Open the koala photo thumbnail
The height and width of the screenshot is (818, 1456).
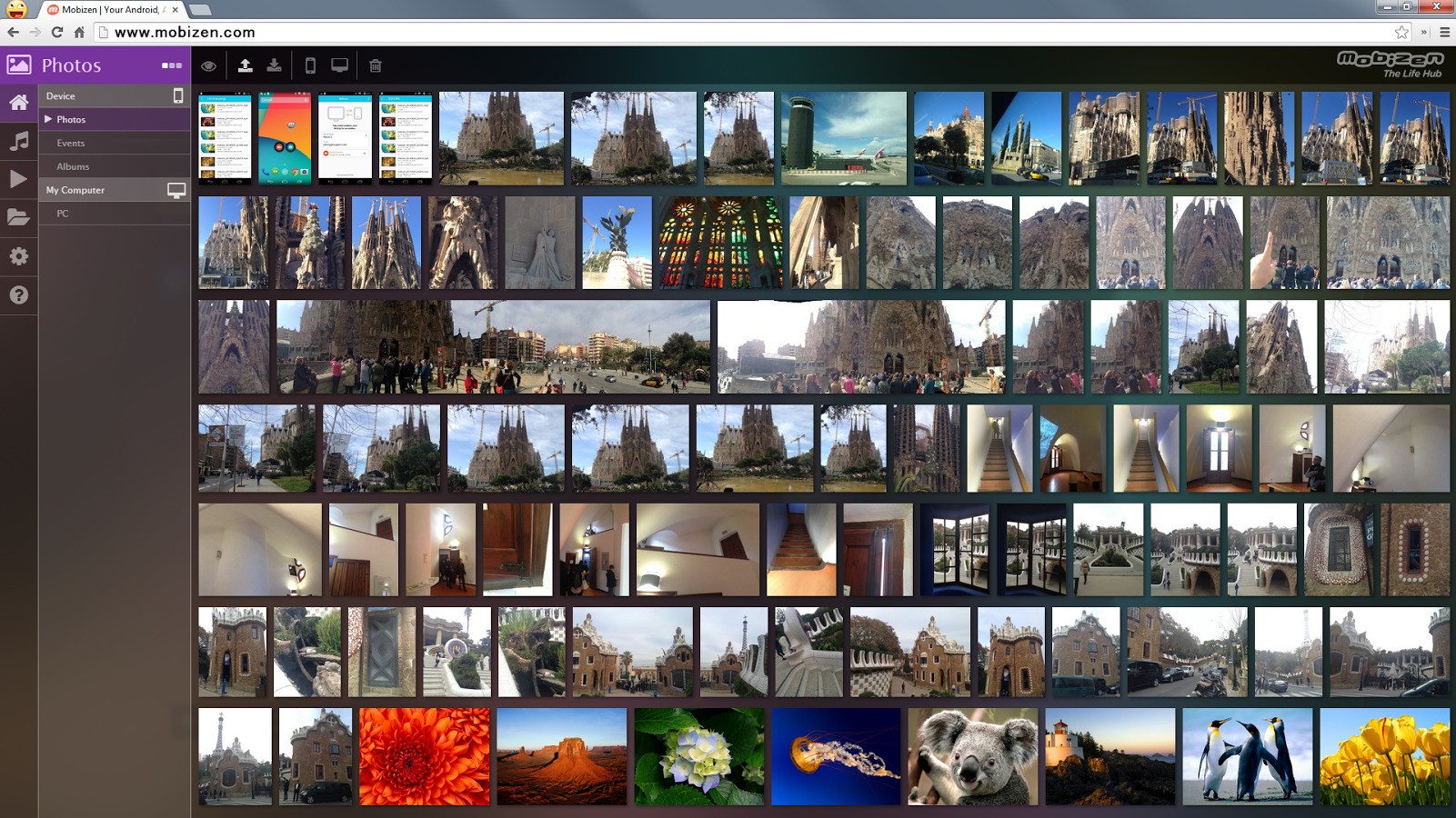pos(972,756)
